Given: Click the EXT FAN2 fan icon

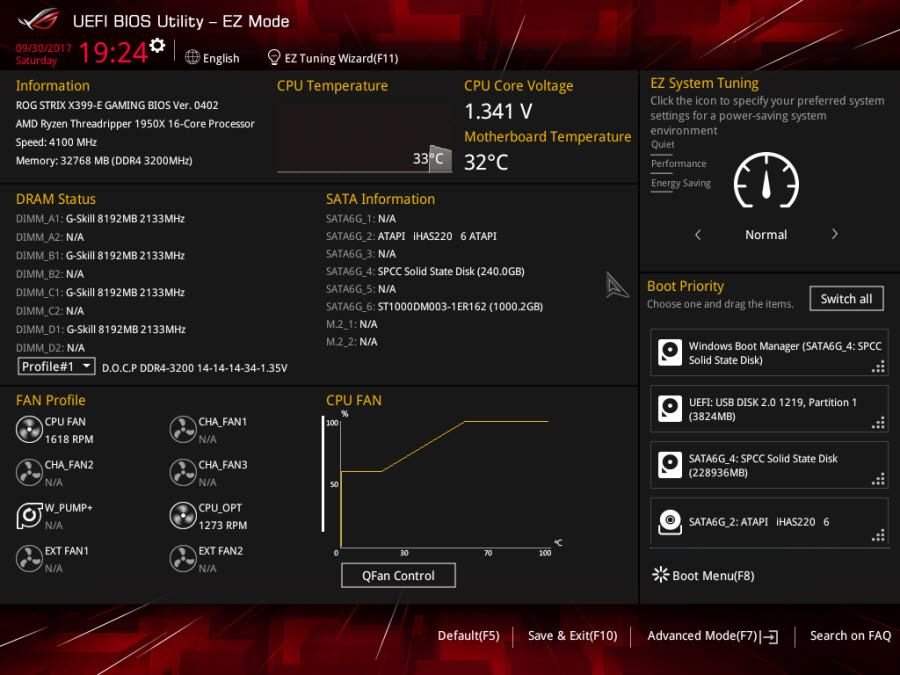Looking at the screenshot, I should [x=183, y=558].
